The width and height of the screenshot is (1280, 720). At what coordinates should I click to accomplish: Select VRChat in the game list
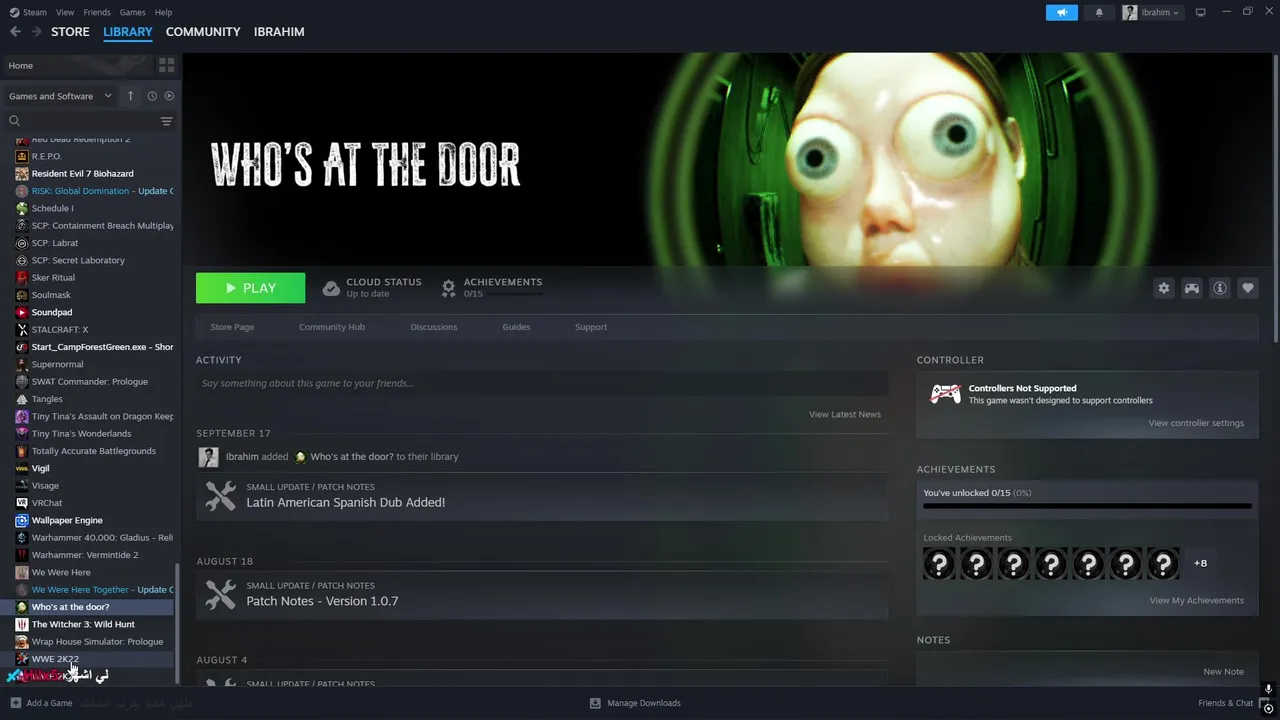[88, 503]
